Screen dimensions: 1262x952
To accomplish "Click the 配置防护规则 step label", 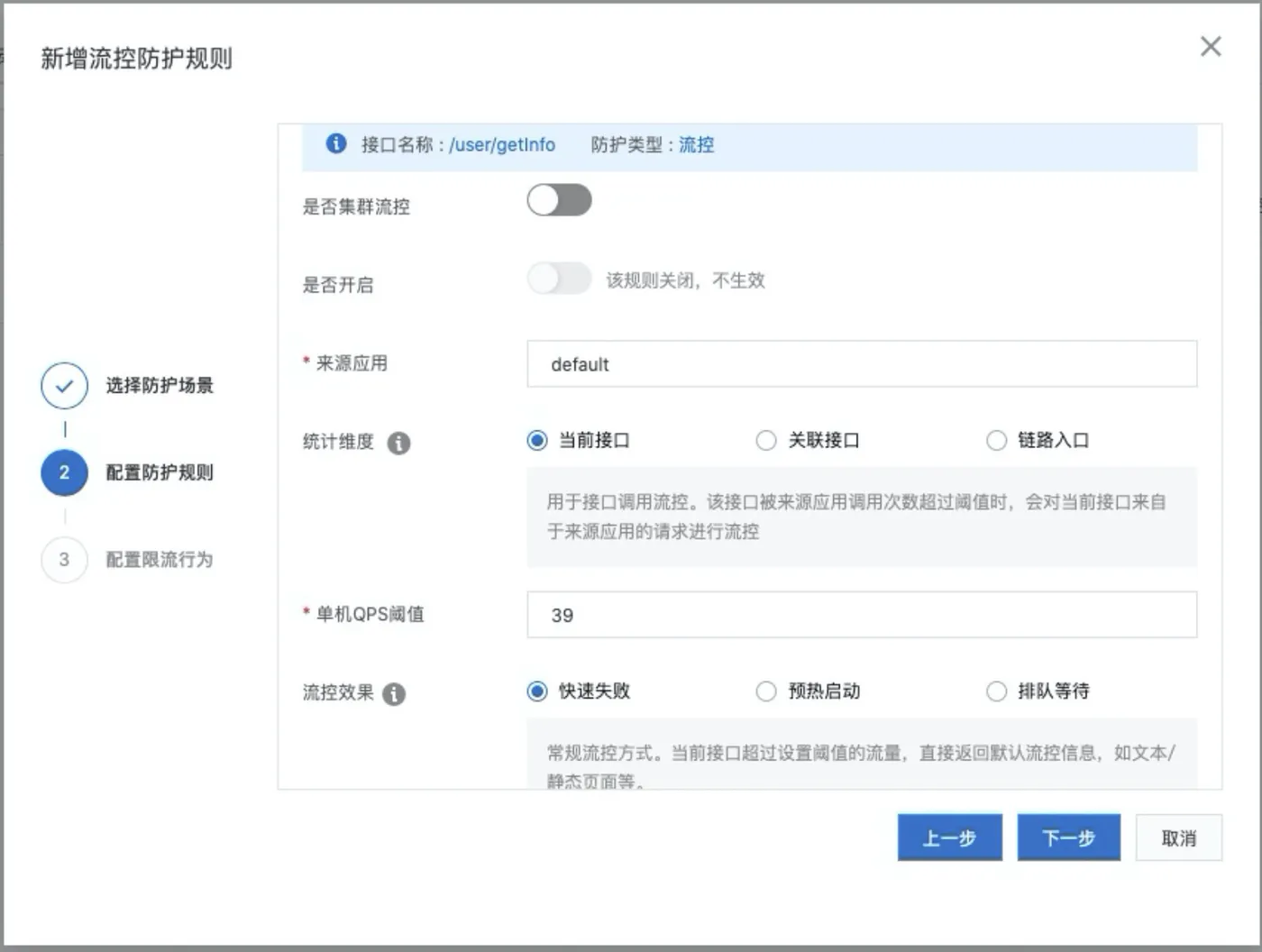I will (160, 472).
